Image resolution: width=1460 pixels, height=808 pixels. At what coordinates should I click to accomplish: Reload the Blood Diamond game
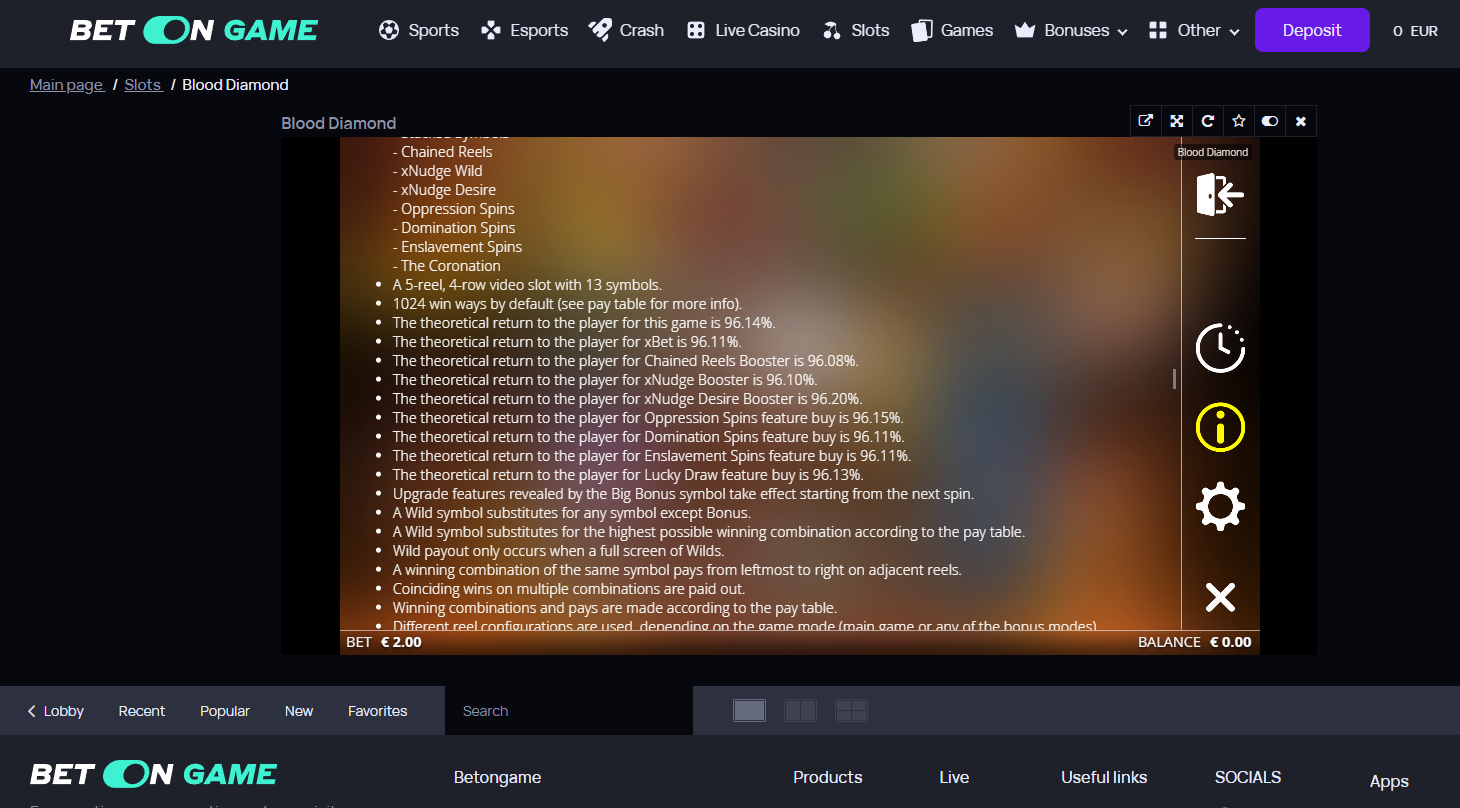tap(1208, 121)
